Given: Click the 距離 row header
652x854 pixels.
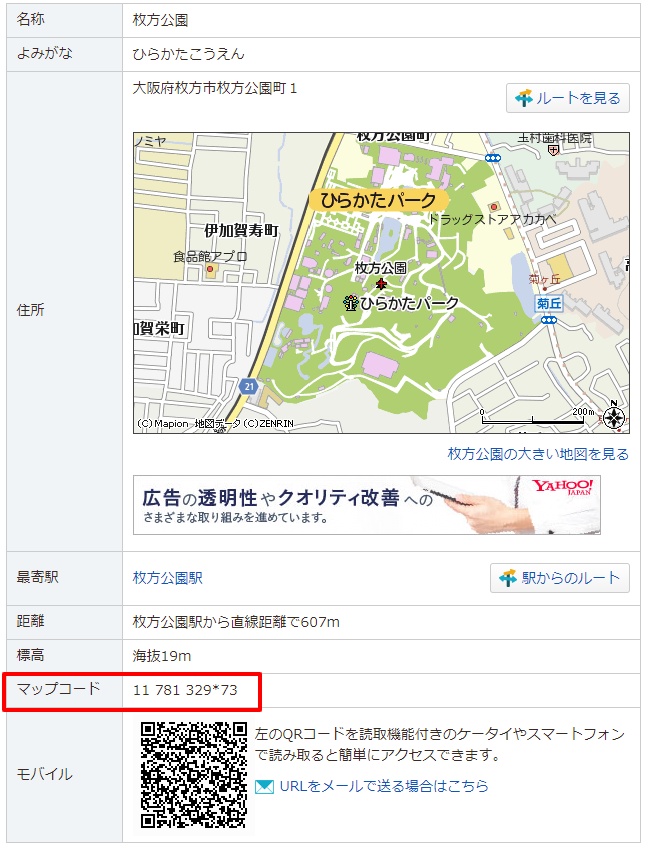Looking at the screenshot, I should tap(65, 622).
